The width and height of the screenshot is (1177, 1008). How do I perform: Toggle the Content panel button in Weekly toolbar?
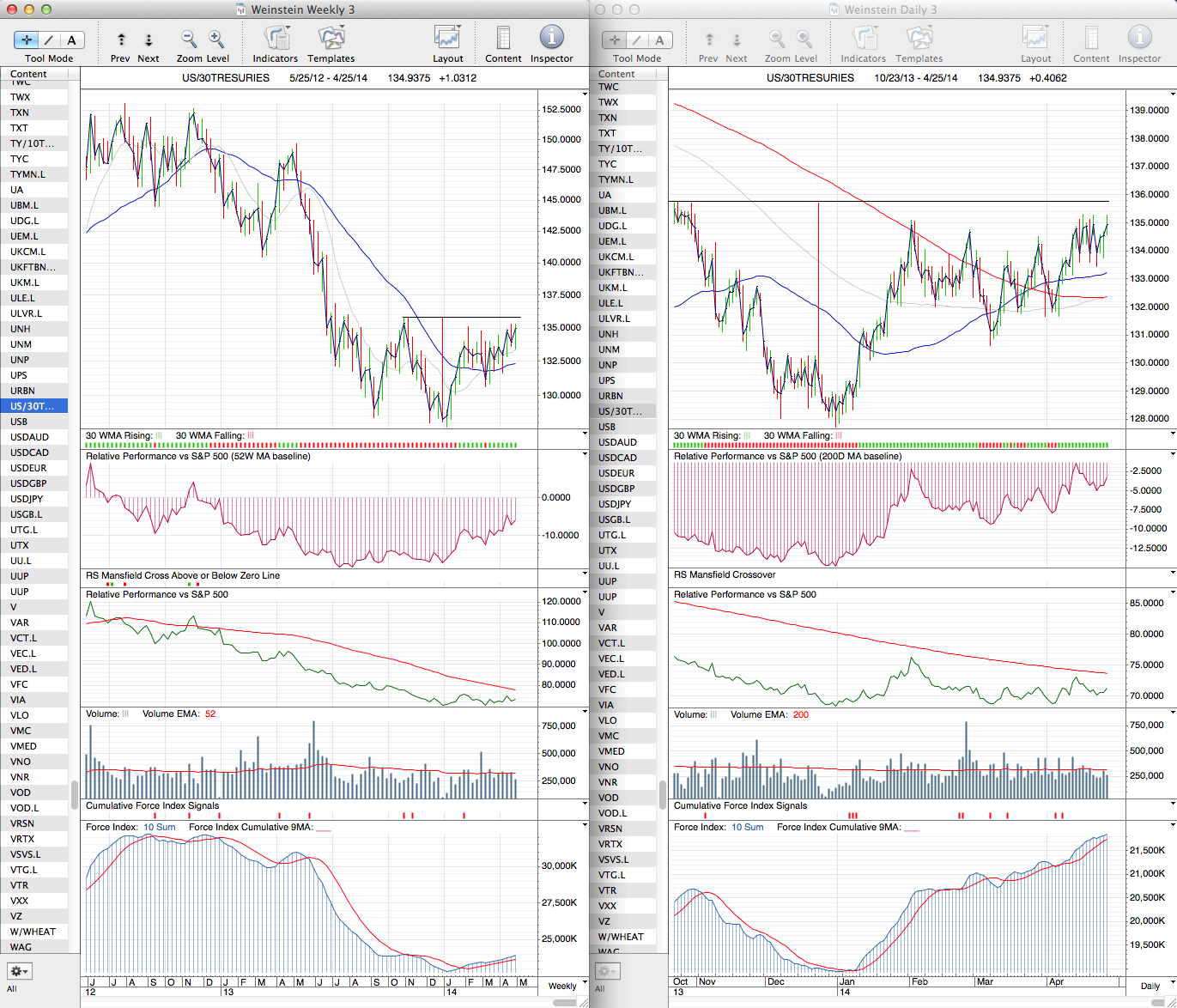click(503, 39)
